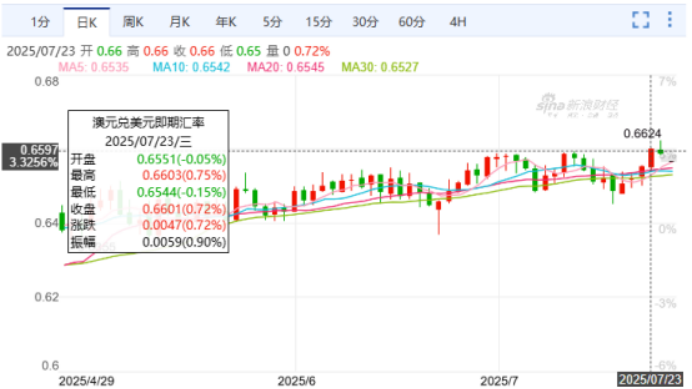Open the 周K weekly chart tab
692x389 pixels.
[133, 22]
